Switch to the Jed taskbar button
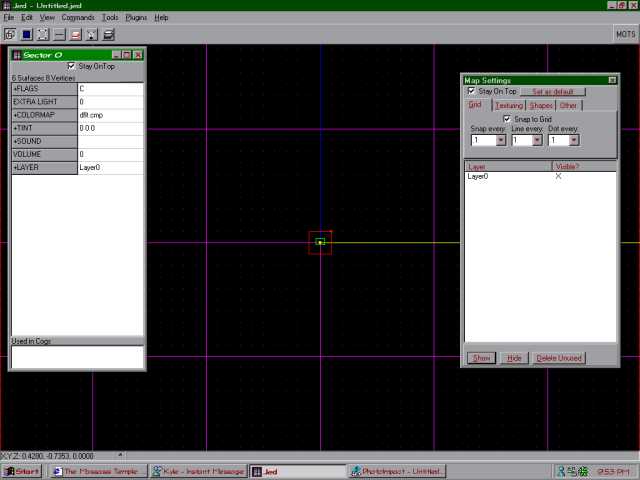Image resolution: width=640 pixels, height=480 pixels. point(298,472)
